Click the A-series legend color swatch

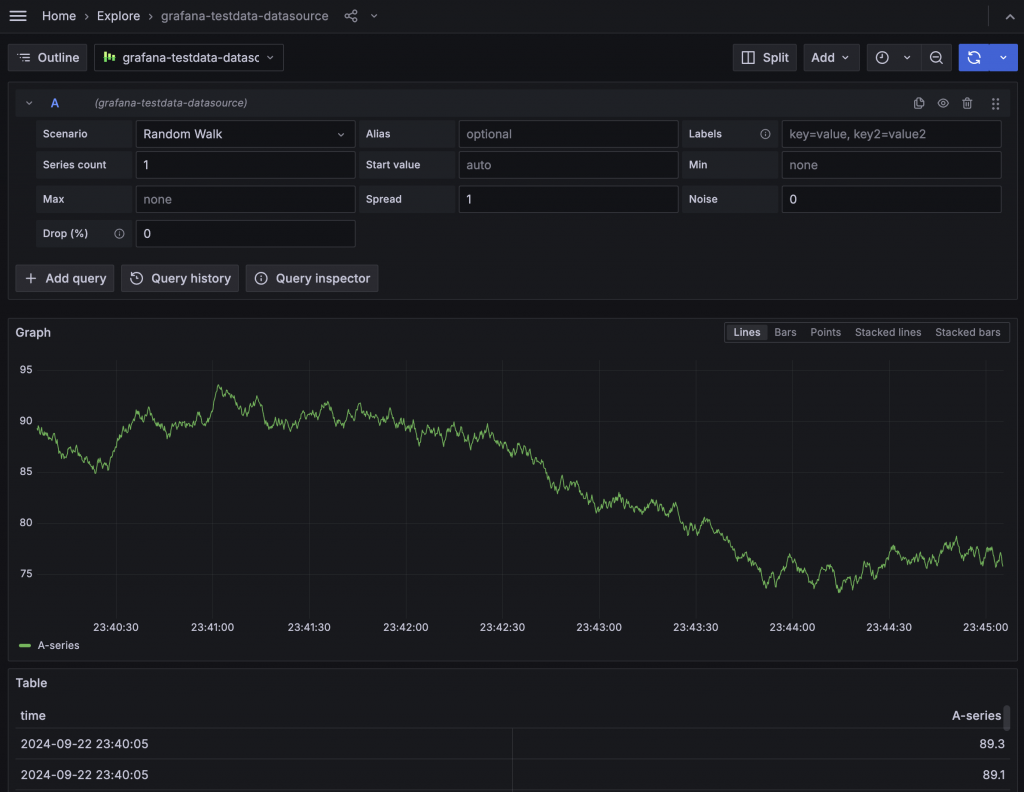[25, 645]
